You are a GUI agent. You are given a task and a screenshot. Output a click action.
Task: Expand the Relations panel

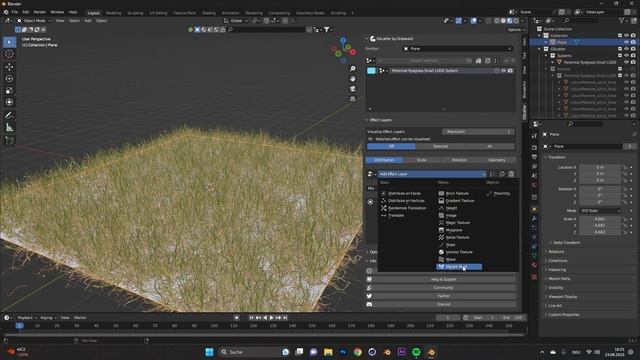[x=556, y=251]
